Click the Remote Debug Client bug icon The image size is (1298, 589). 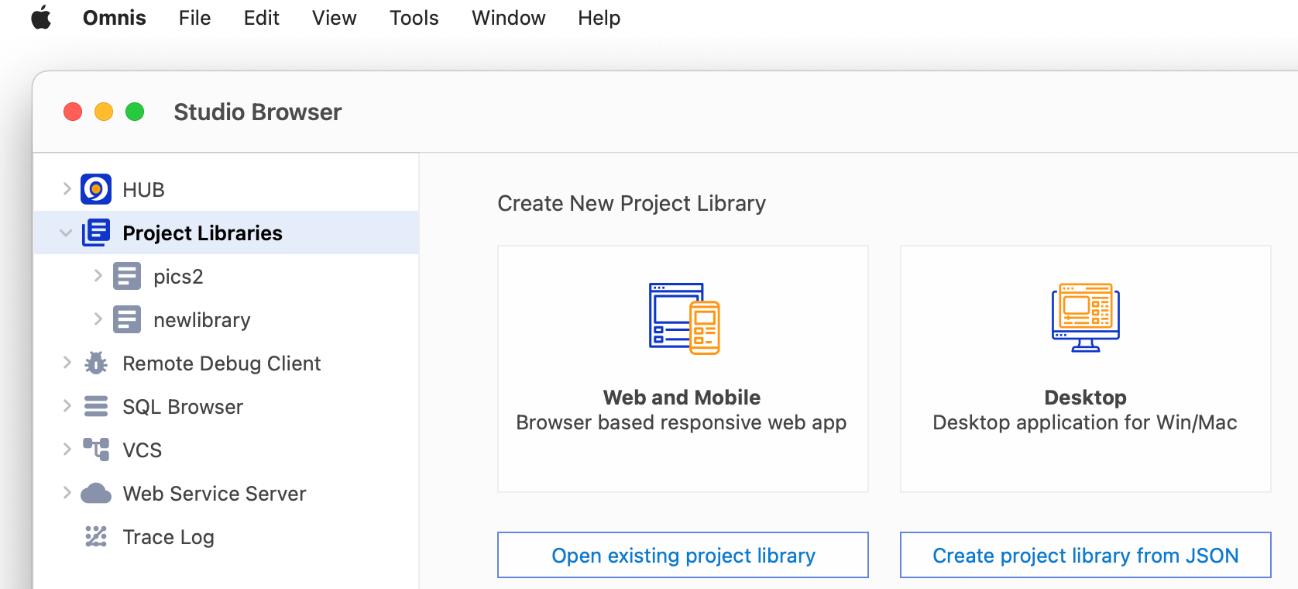[96, 363]
